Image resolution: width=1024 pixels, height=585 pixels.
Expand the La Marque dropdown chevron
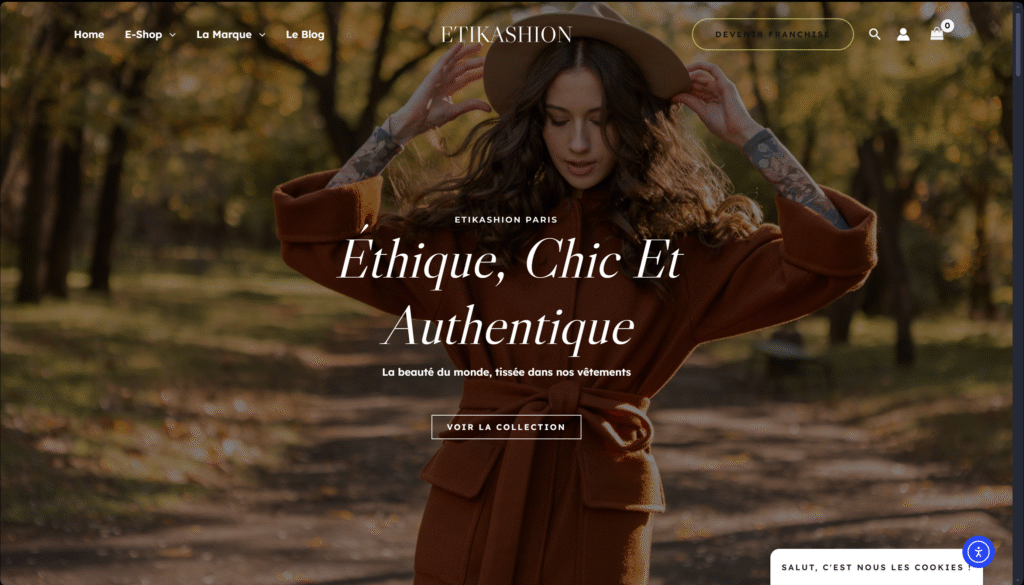click(x=263, y=35)
